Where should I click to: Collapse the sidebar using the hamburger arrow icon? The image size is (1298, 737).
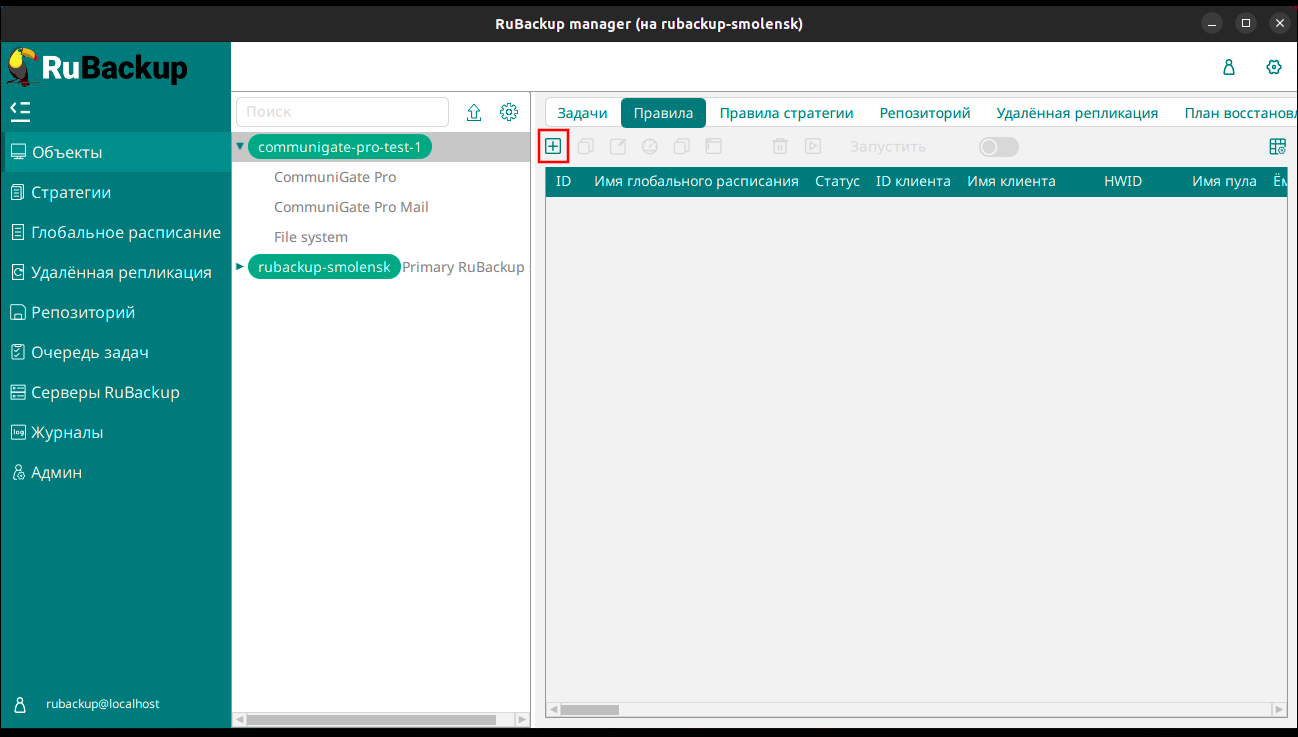(20, 110)
